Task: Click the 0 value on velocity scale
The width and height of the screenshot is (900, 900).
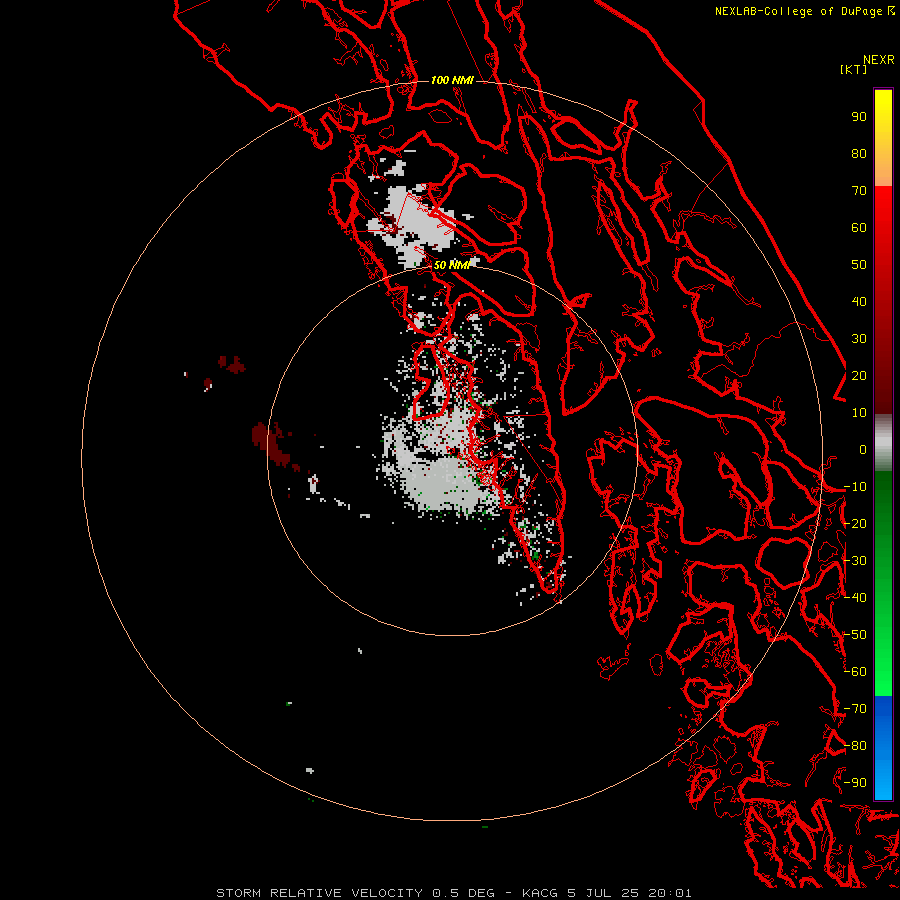Action: 863,449
